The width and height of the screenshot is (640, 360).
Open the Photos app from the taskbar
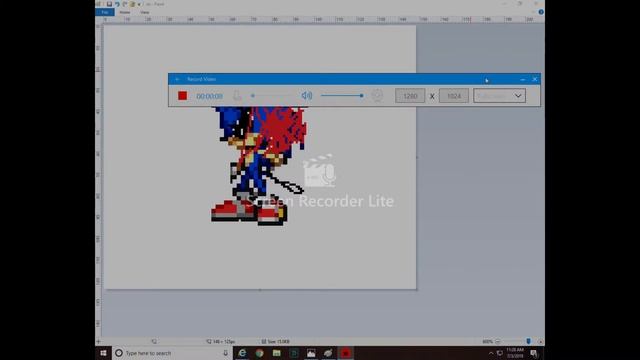point(311,353)
